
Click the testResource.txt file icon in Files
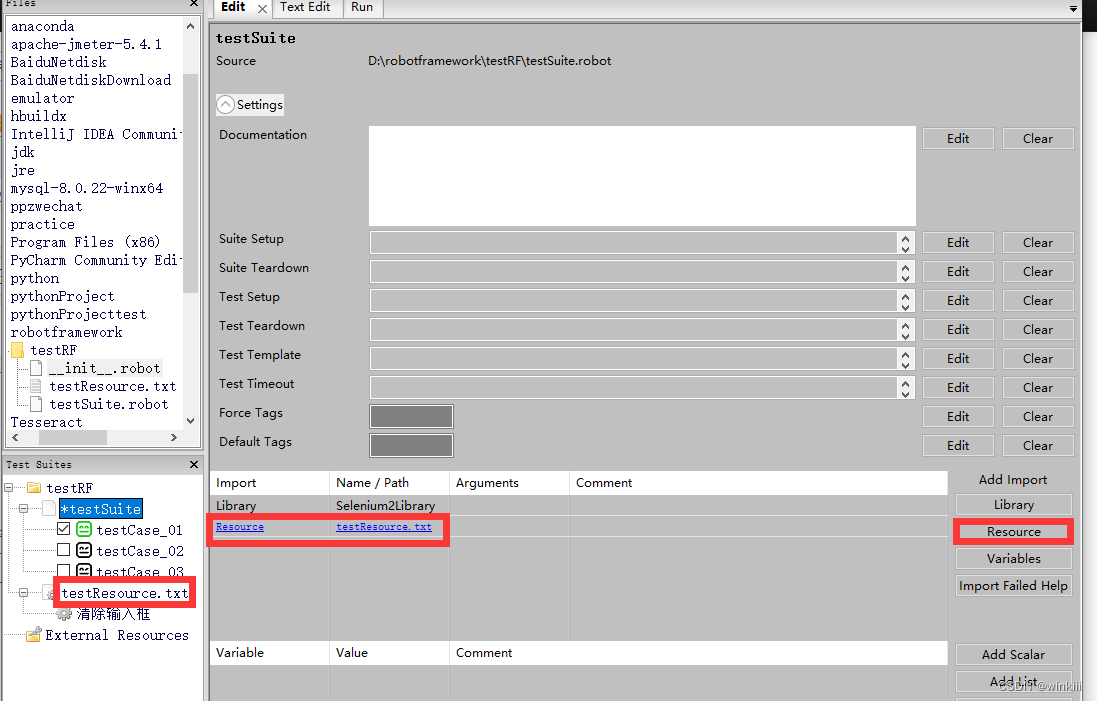pos(36,386)
